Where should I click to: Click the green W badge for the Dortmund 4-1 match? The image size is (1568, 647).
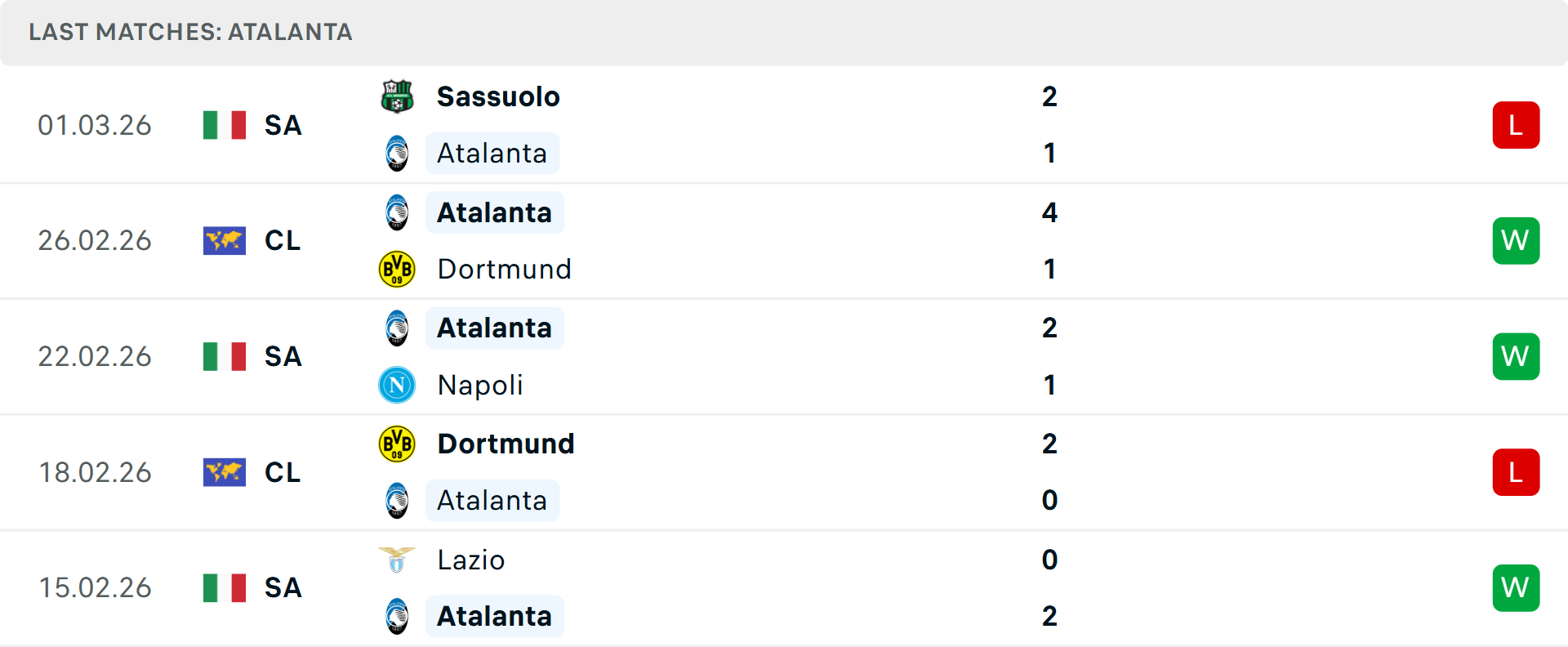click(x=1516, y=241)
